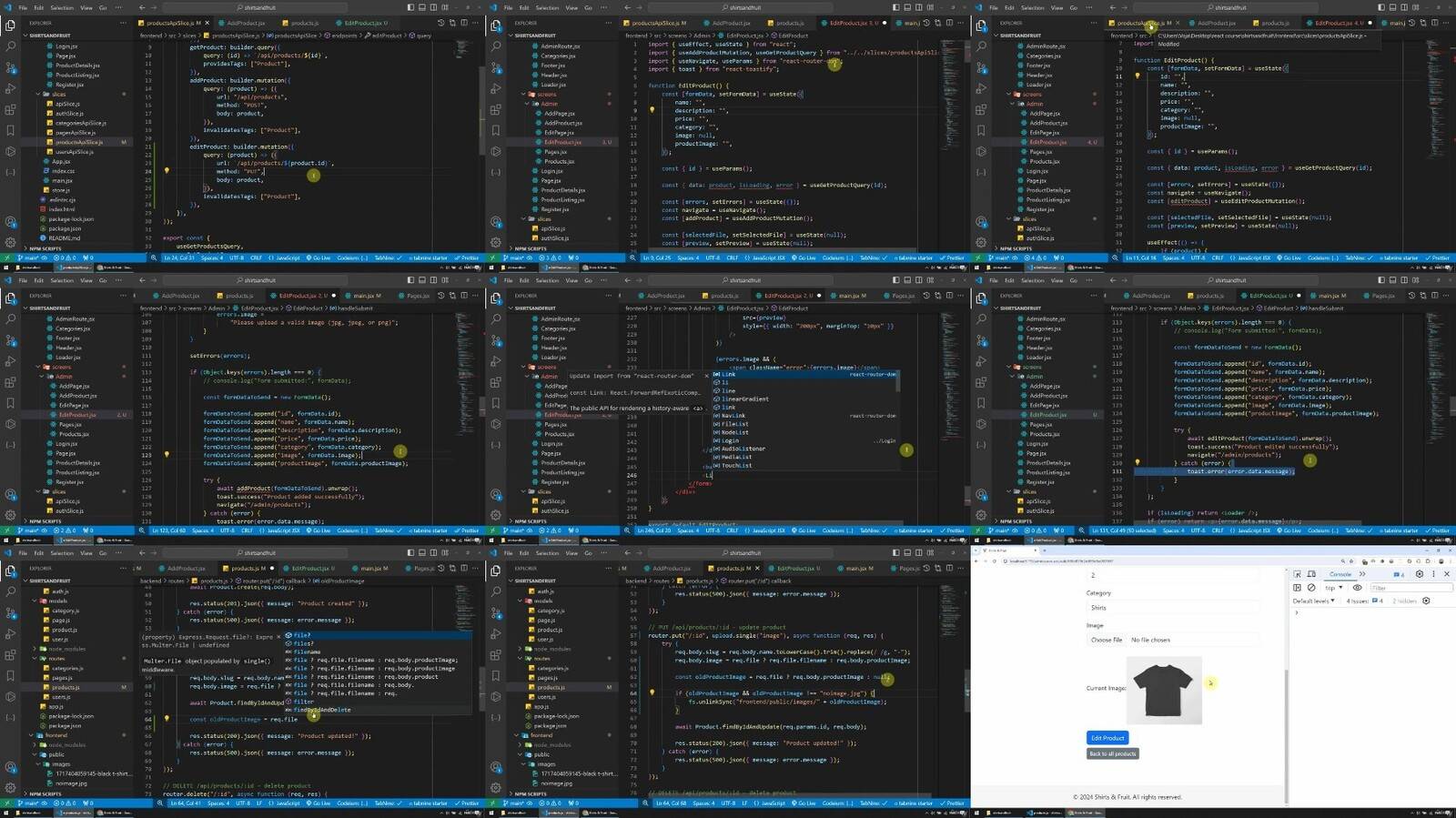Open Selection menu in the Ln 123, Col 60 window
The height and width of the screenshot is (818, 1456).
(62, 280)
